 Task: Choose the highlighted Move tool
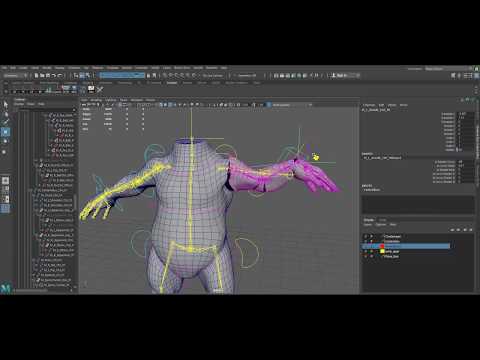point(5,132)
